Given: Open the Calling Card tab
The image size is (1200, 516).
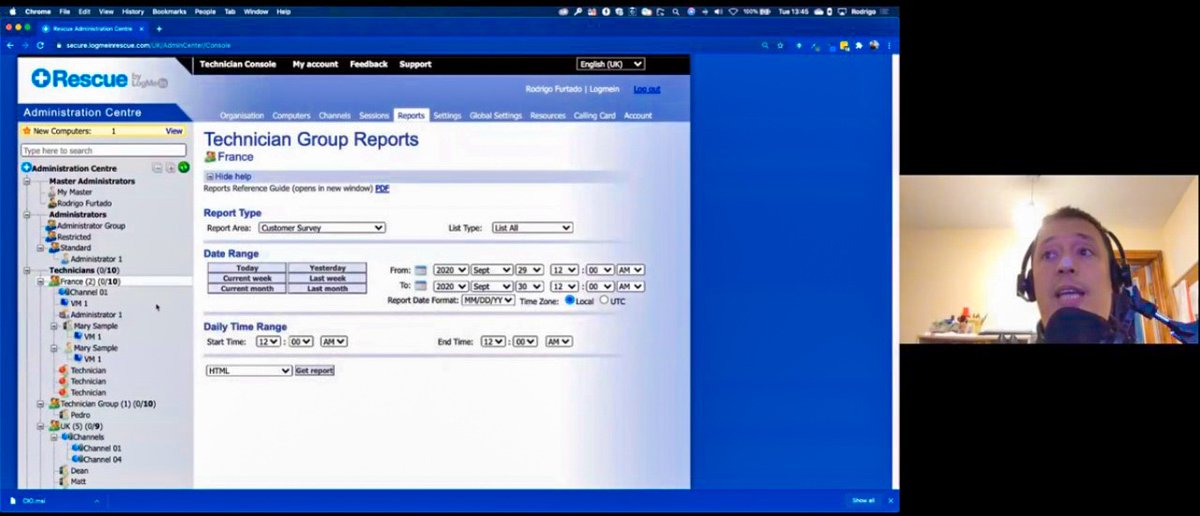Looking at the screenshot, I should (595, 116).
